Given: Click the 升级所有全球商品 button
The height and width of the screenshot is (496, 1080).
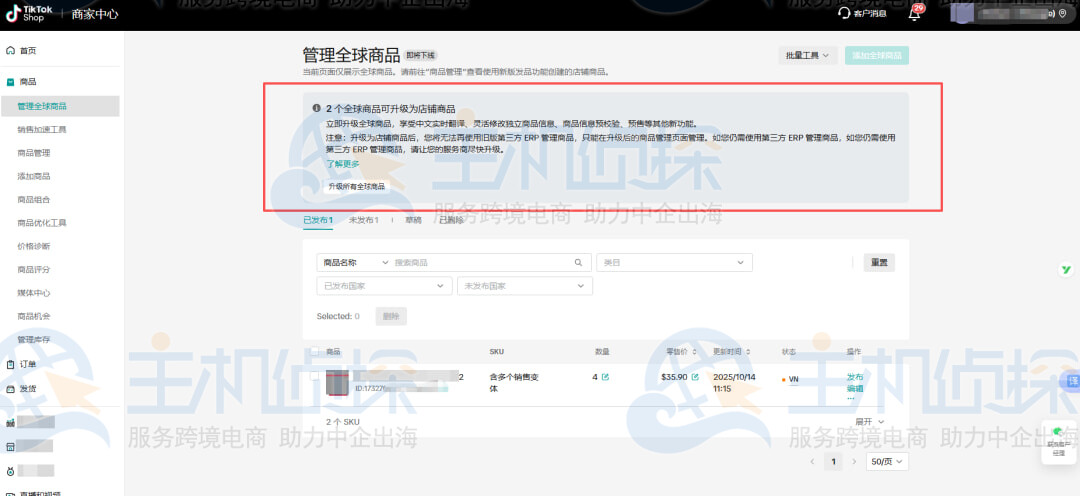Looking at the screenshot, I should coord(357,186).
